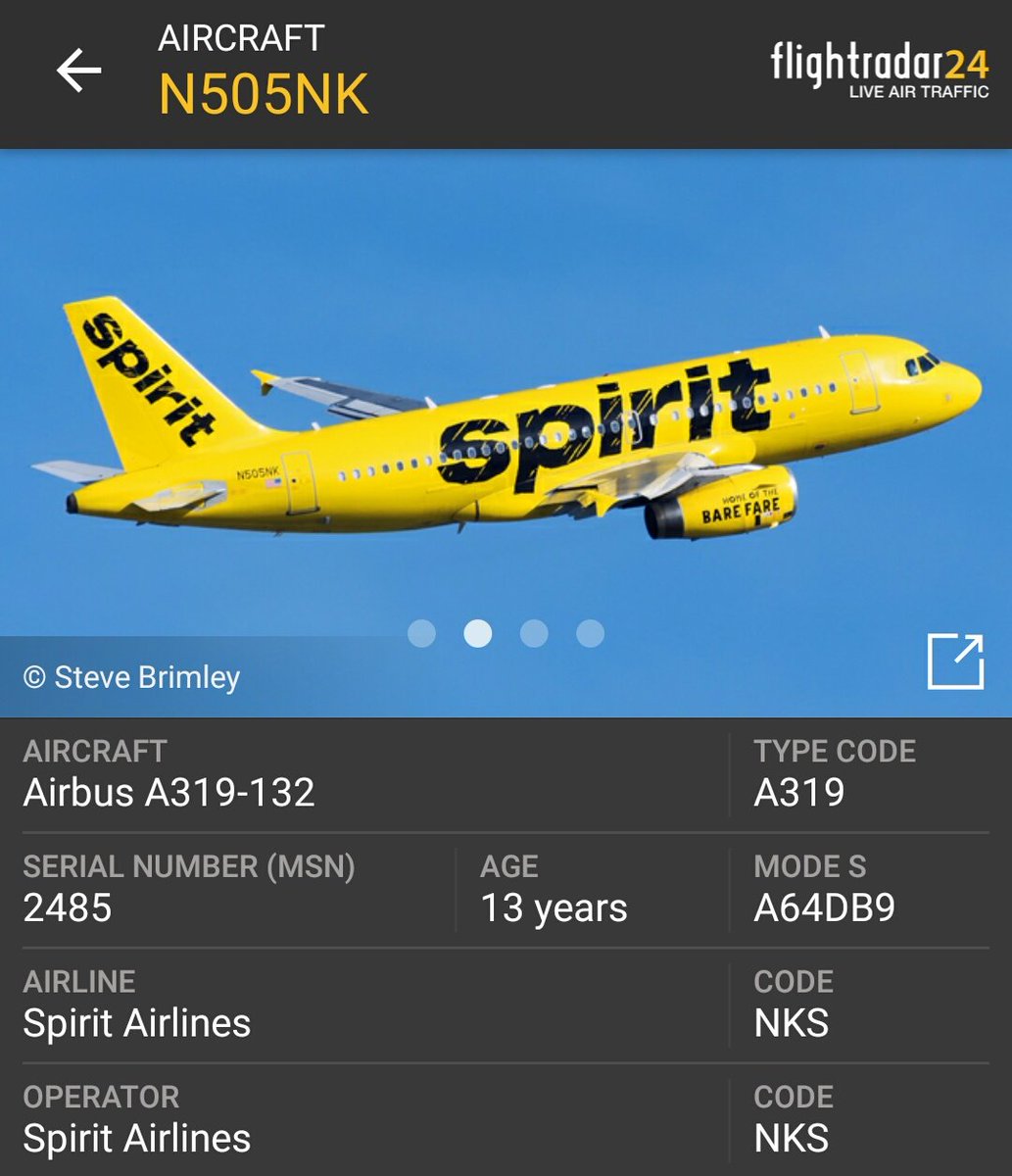Image resolution: width=1012 pixels, height=1176 pixels.
Task: Select the third photo pagination dot
Action: tap(534, 634)
